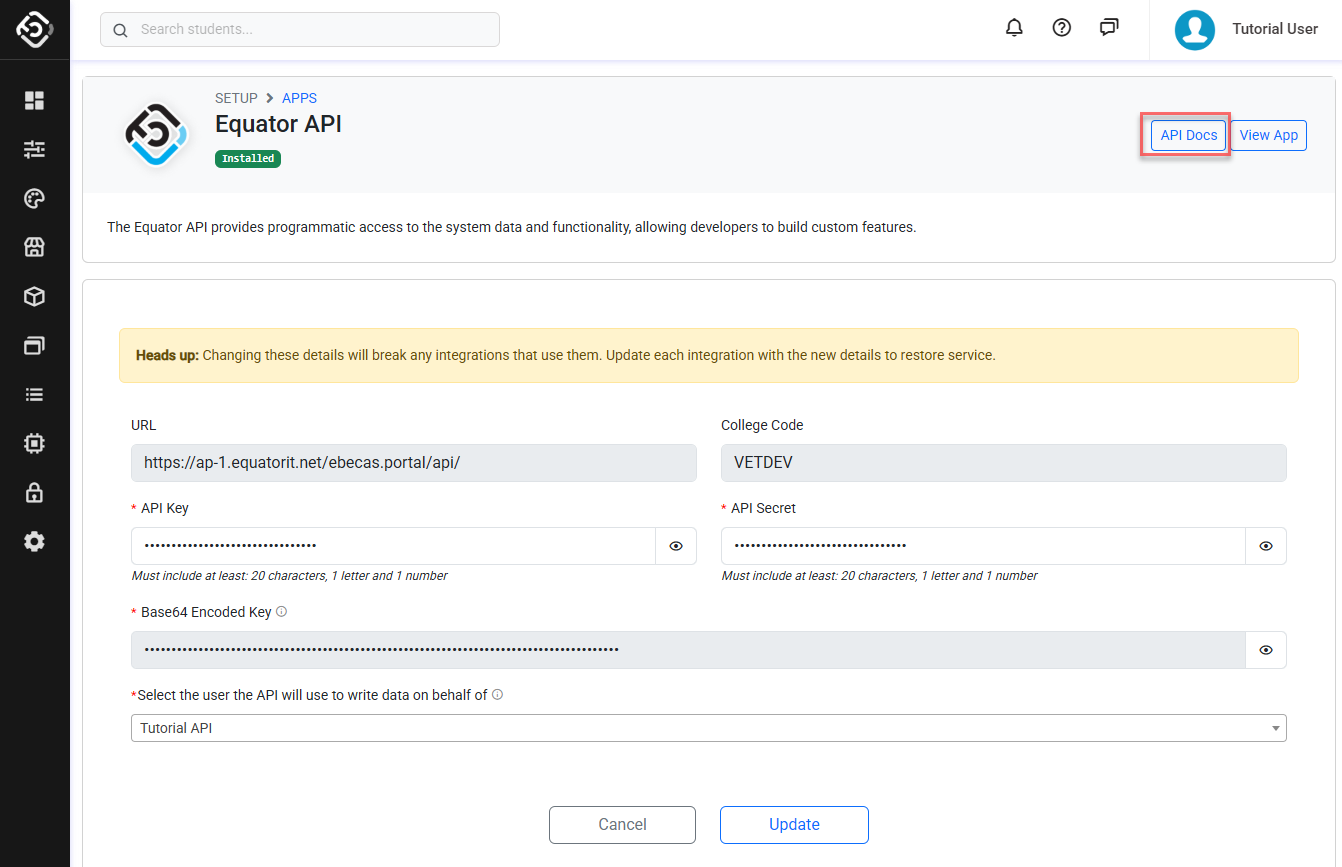Open the API Docs button
Image resolution: width=1342 pixels, height=867 pixels.
click(x=1188, y=135)
